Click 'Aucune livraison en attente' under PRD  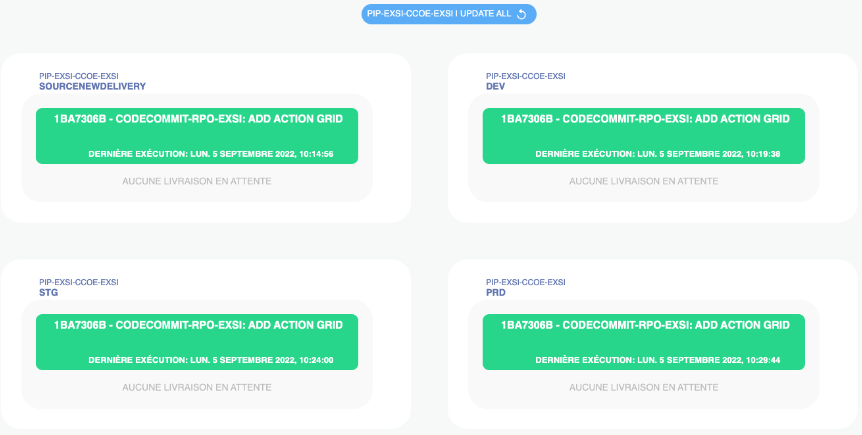click(x=644, y=387)
